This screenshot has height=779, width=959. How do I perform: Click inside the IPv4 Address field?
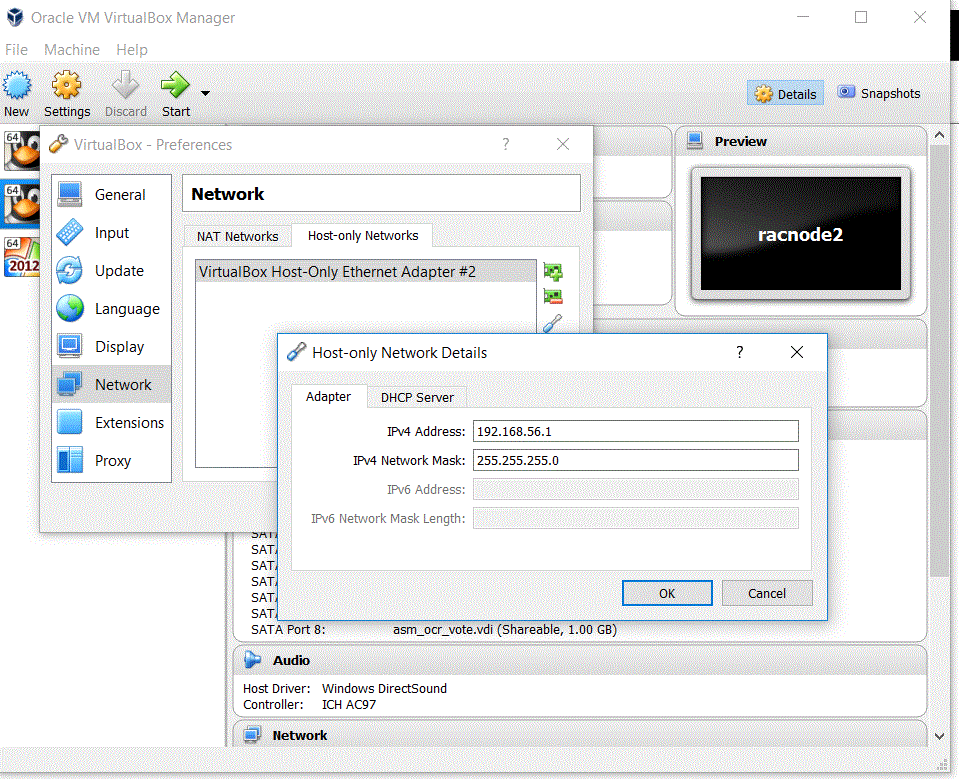coord(635,431)
